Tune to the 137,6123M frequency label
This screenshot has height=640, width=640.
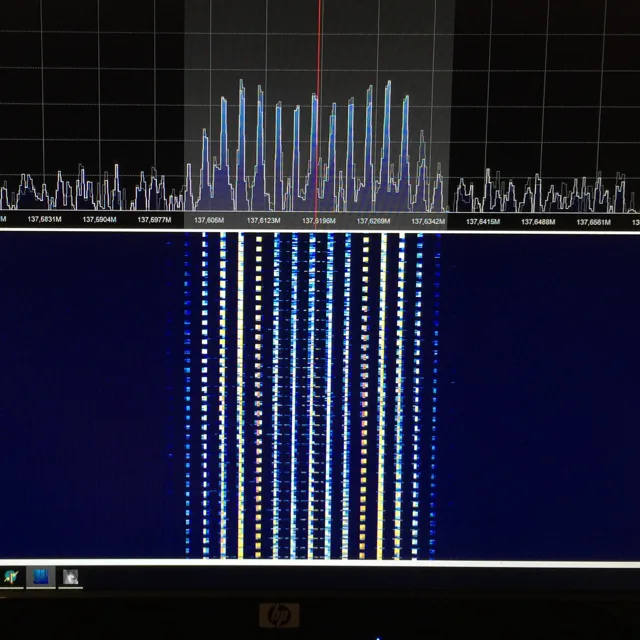264,220
